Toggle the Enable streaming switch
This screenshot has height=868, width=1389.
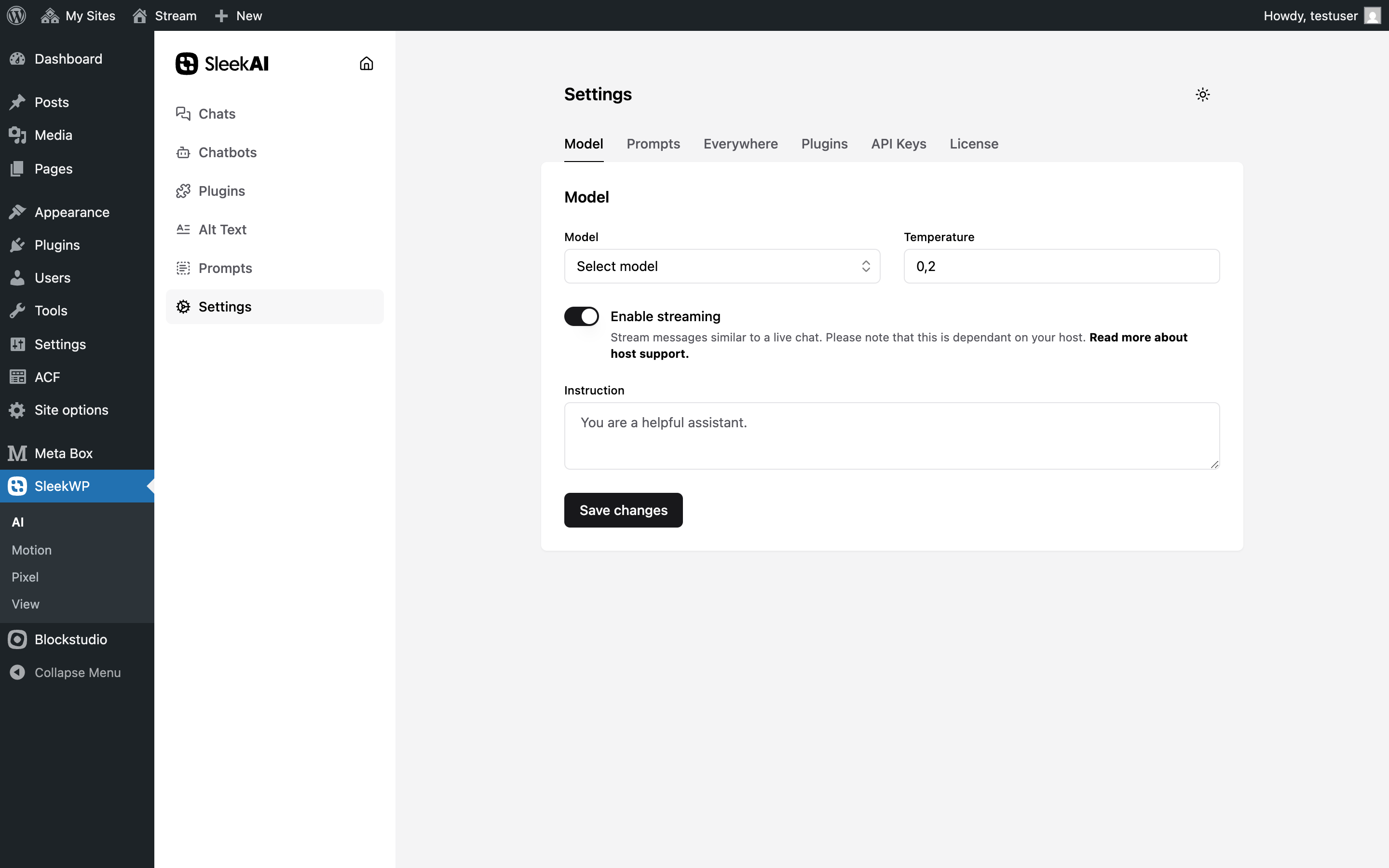point(581,316)
